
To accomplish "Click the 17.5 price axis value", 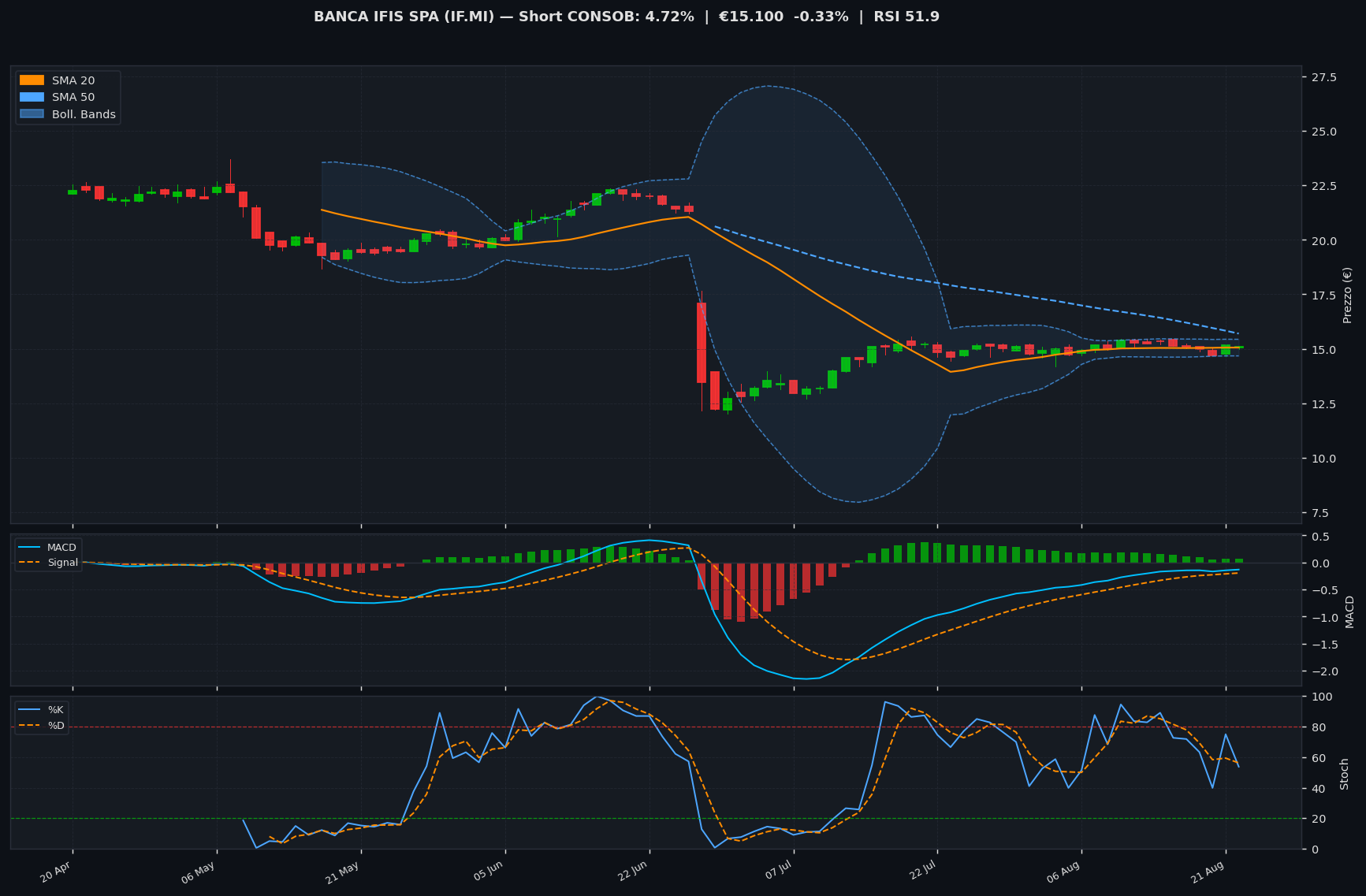I will [x=1323, y=296].
